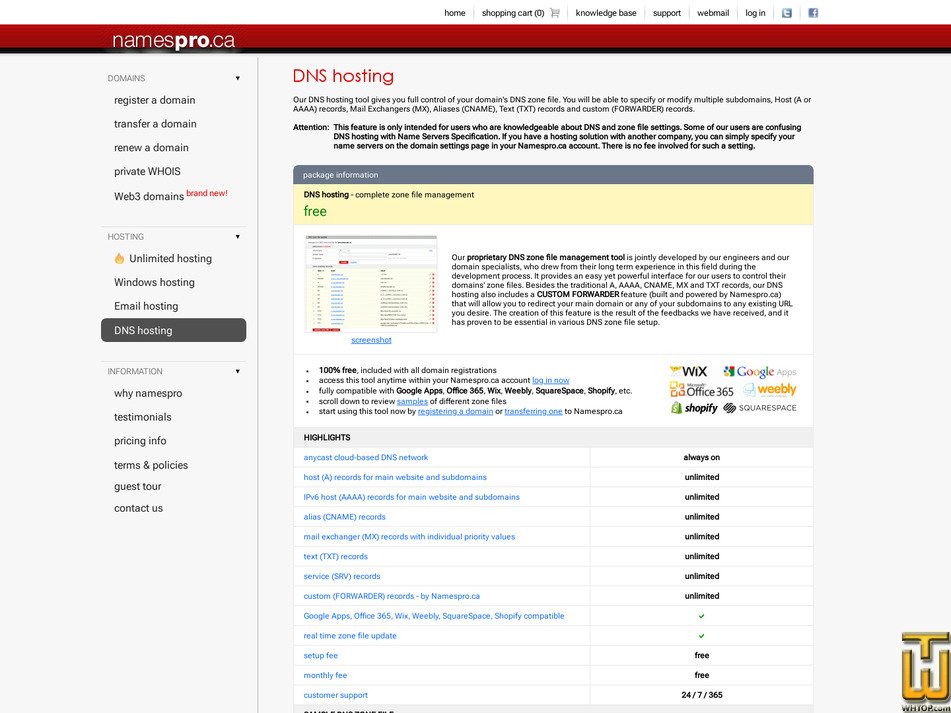Go to the home page
Screen dimensions: 951x713
click(455, 13)
